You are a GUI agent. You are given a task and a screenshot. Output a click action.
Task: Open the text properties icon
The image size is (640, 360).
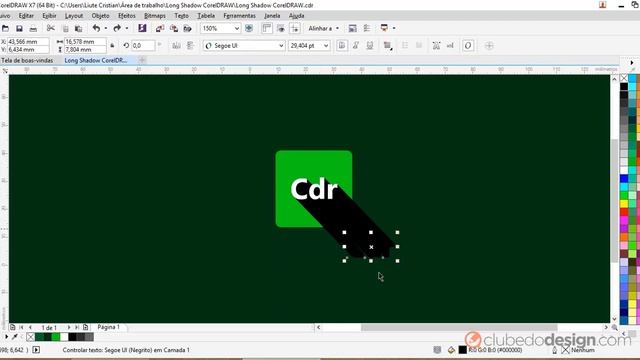click(436, 45)
